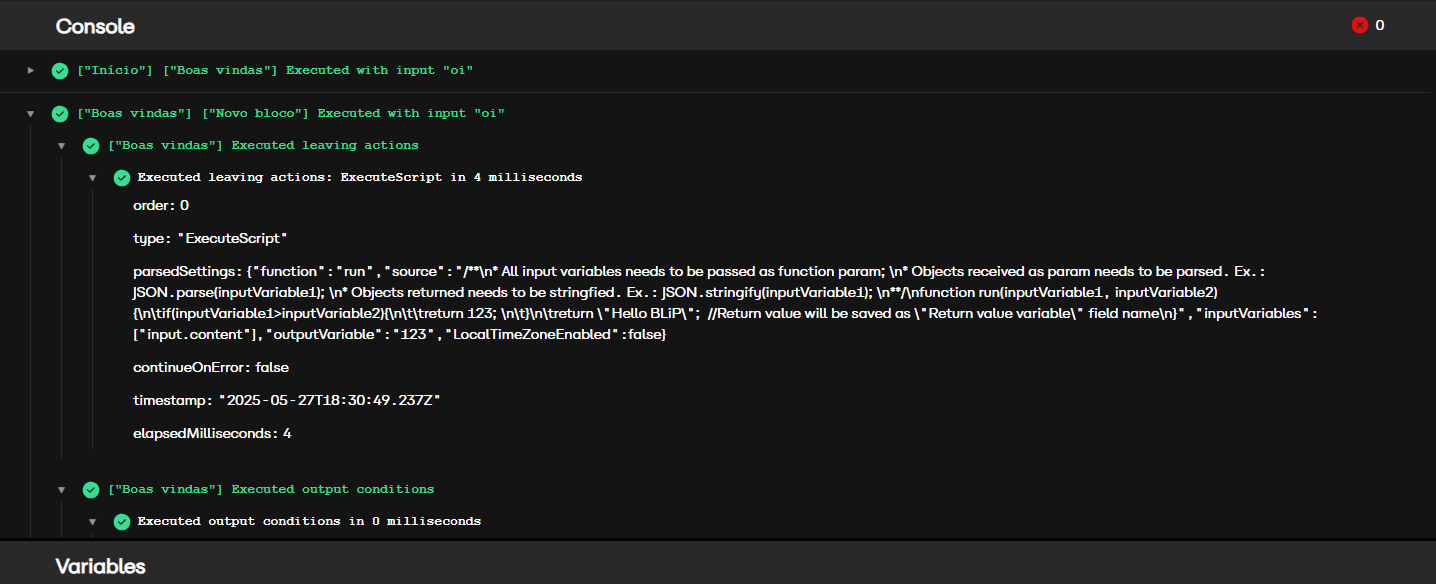
Task: Expand the Início Boas vindas log entry
Action: pos(31,71)
